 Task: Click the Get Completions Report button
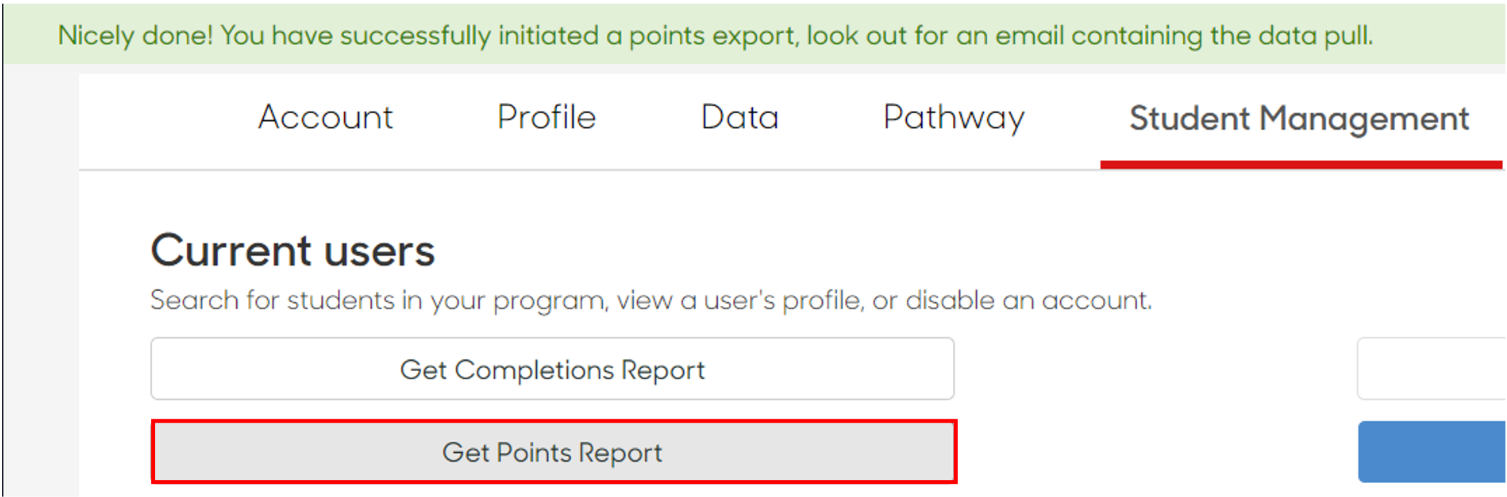pyautogui.click(x=552, y=369)
